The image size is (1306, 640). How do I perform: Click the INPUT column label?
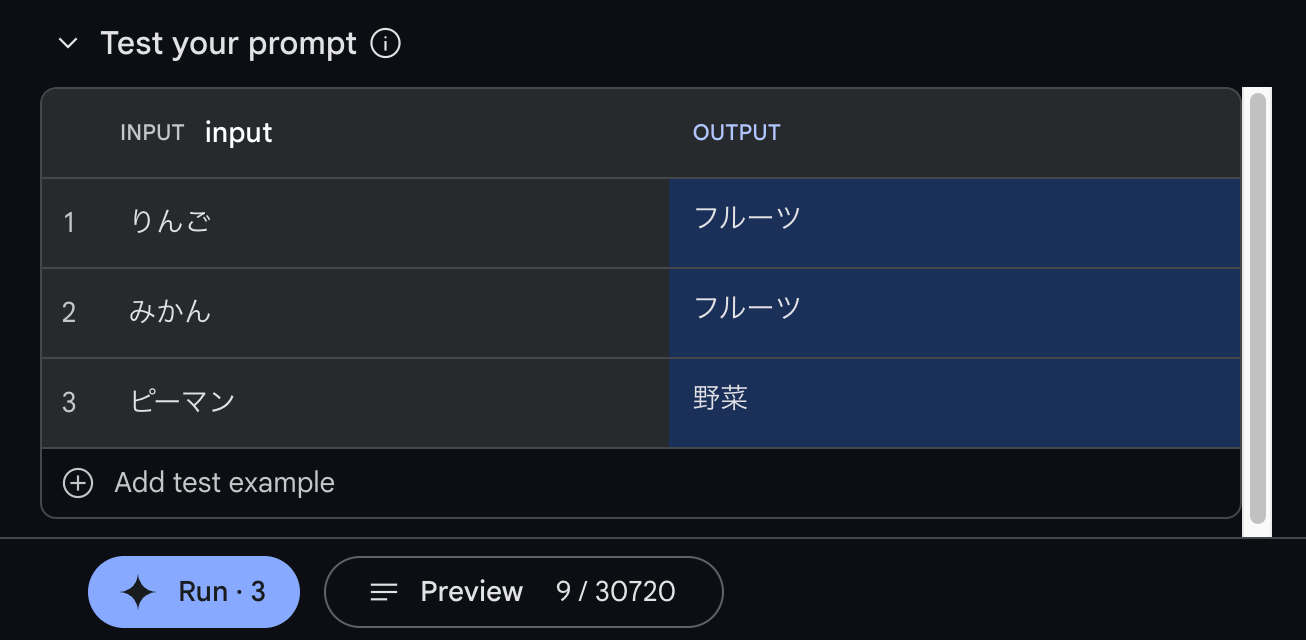(x=152, y=133)
